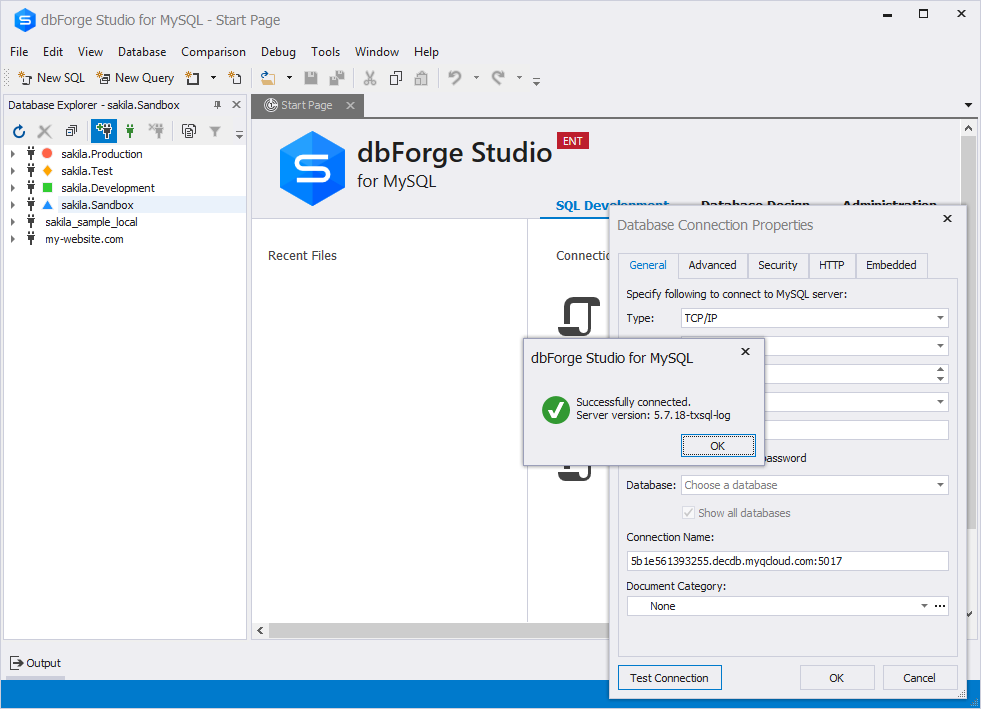Image resolution: width=981 pixels, height=709 pixels.
Task: Click the pin icon of Database Explorer panel
Action: (218, 105)
